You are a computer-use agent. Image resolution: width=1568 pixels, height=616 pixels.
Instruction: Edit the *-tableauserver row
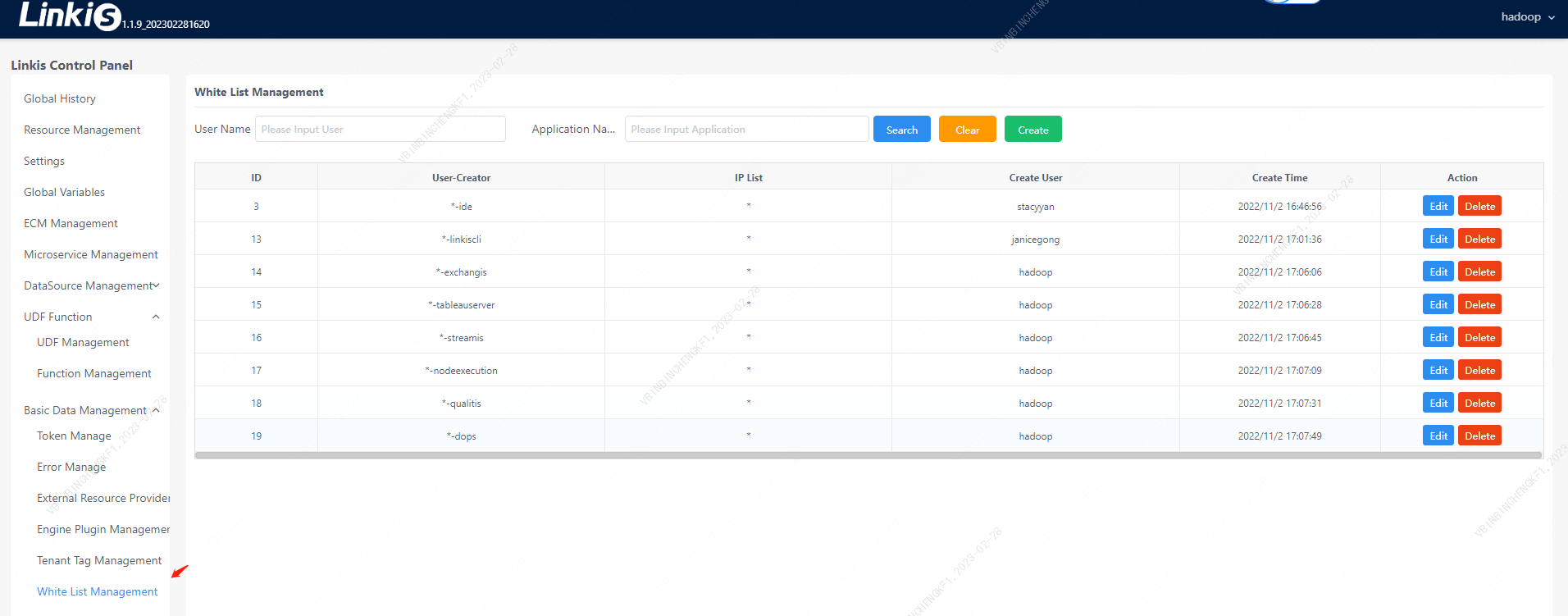tap(1438, 305)
